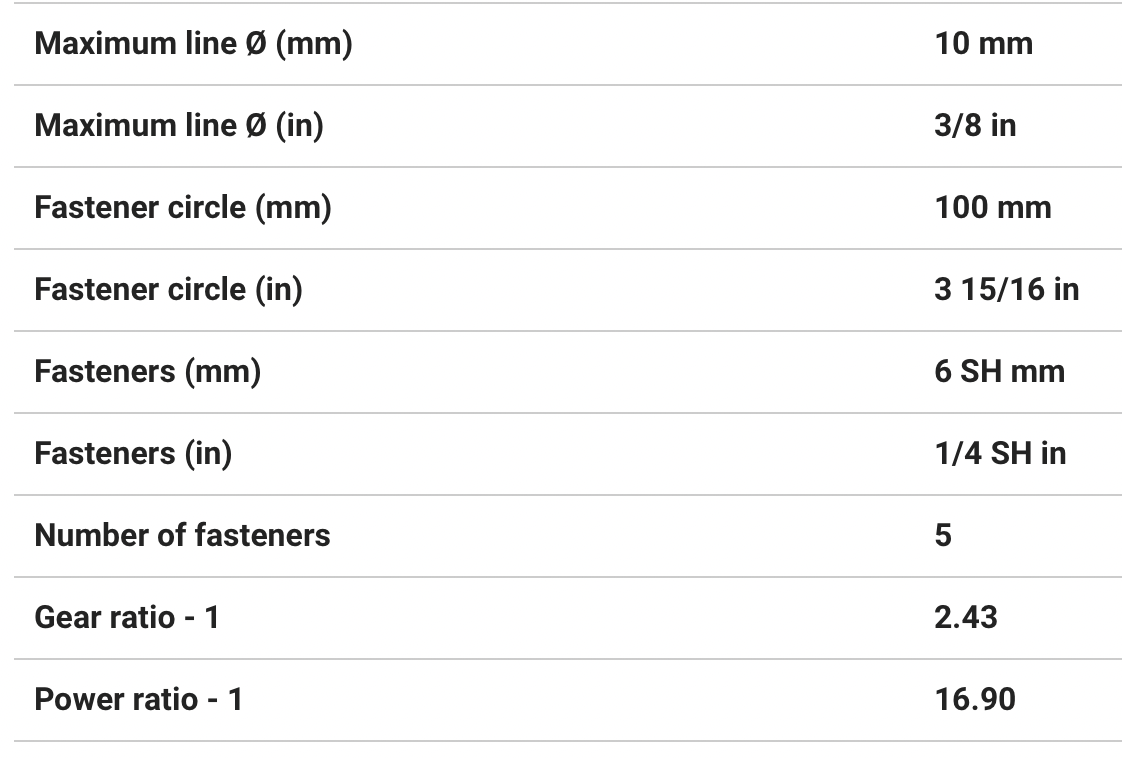Viewport: 1122px width, 758px height.
Task: Click the 'Fastener circle (mm)' label
Action: click(x=183, y=208)
